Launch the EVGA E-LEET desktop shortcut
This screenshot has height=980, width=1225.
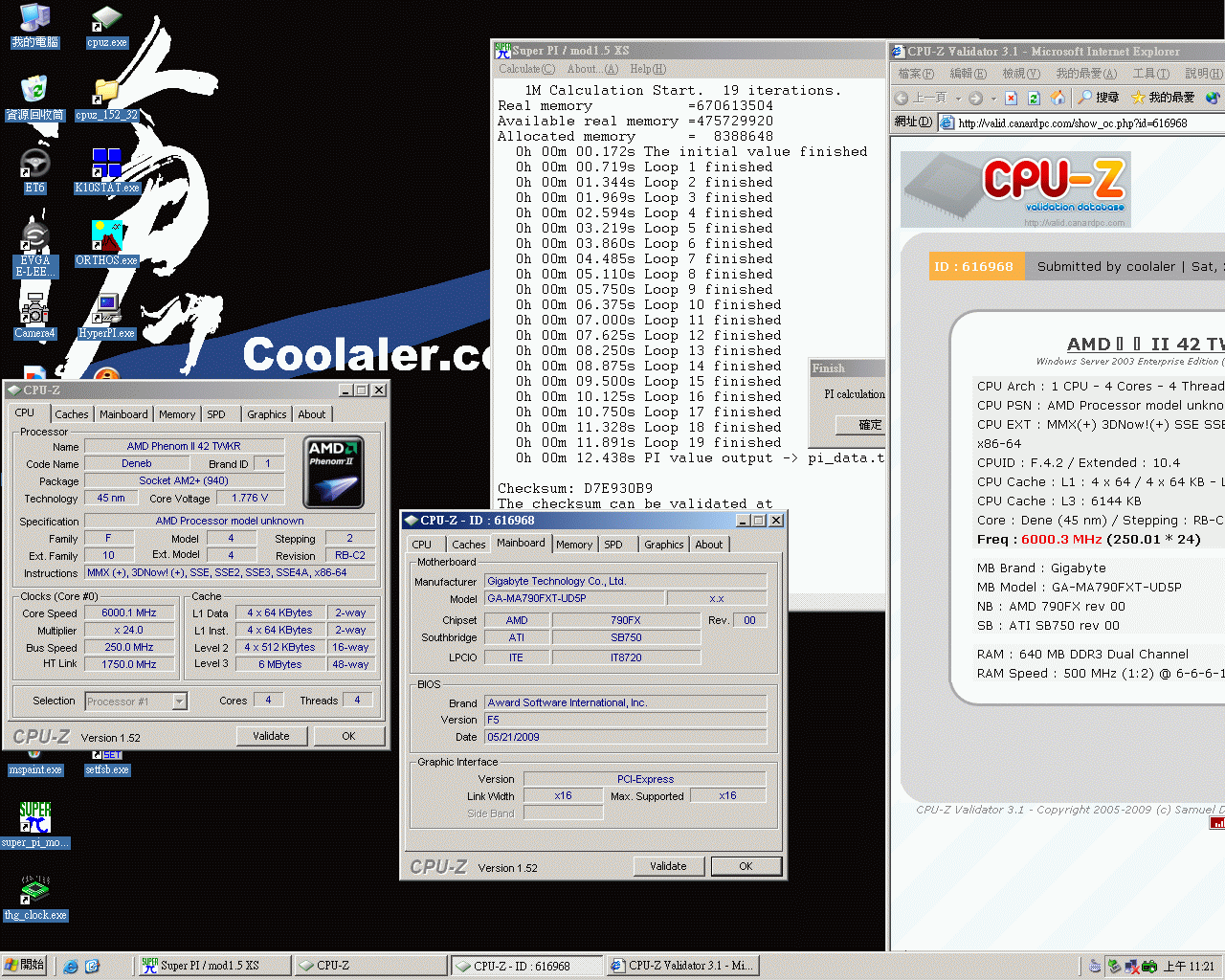(35, 249)
